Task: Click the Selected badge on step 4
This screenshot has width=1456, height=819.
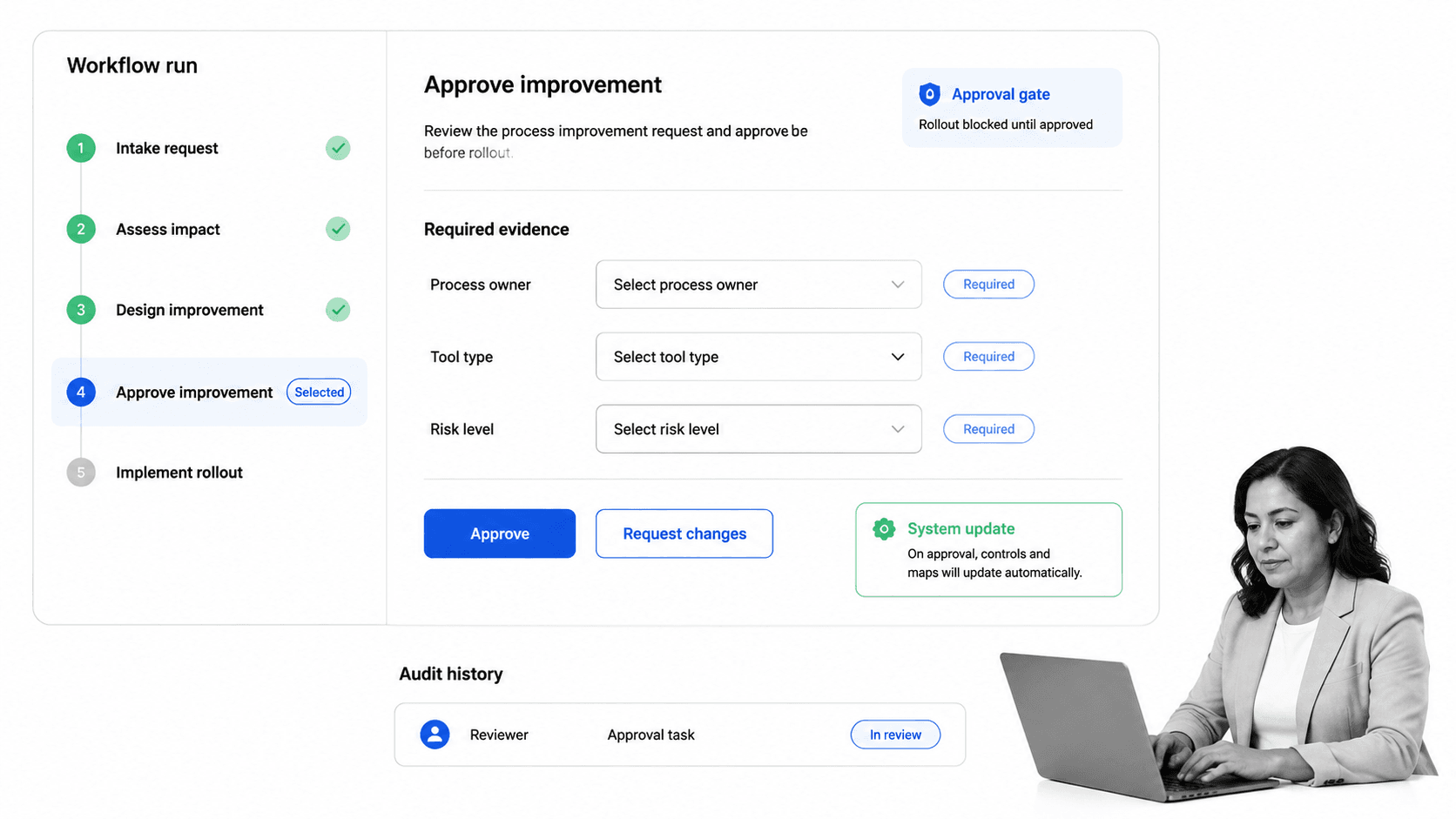Action: 319,392
